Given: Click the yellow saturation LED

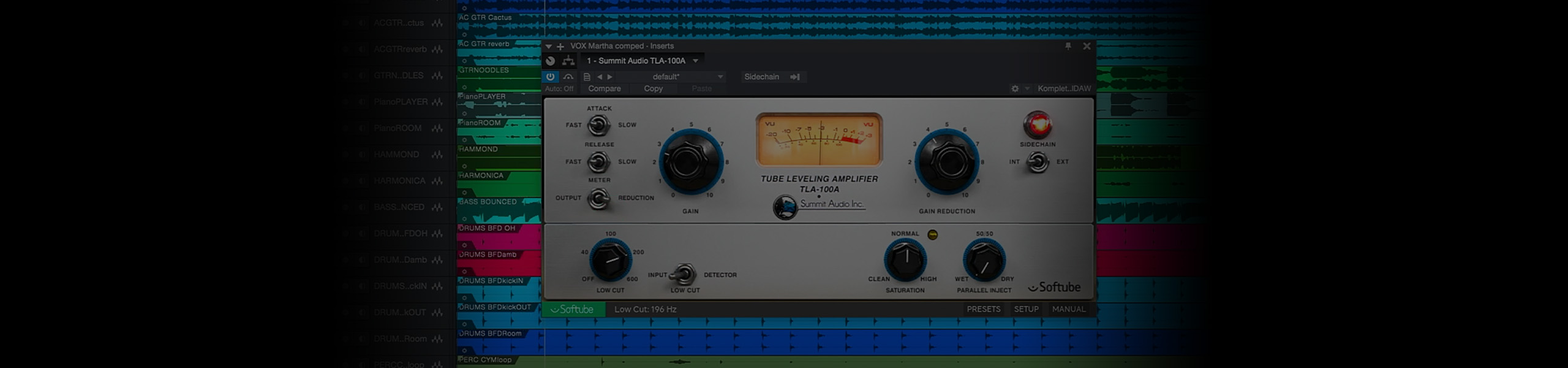Looking at the screenshot, I should point(933,234).
